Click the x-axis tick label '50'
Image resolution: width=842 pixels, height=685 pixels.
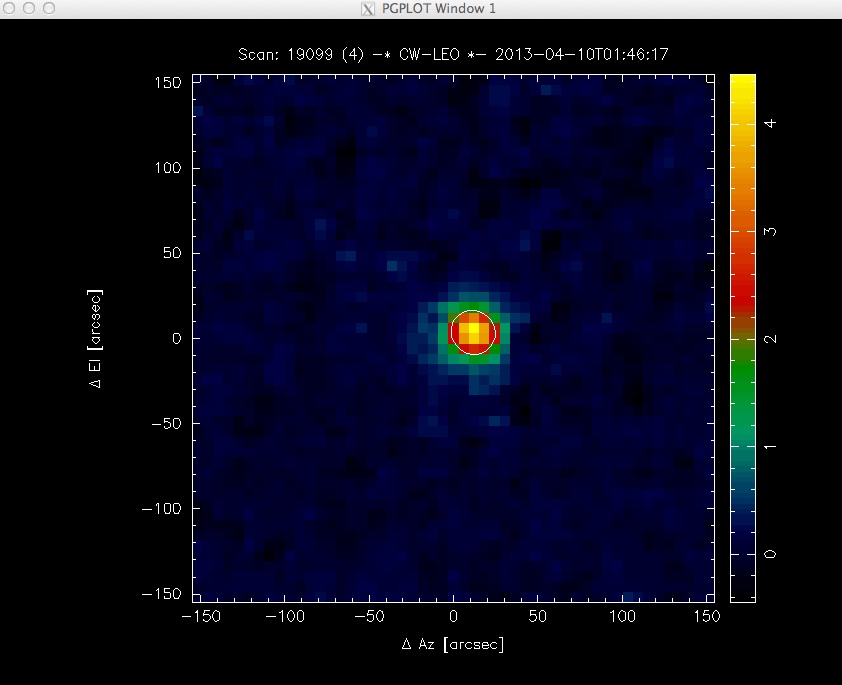click(538, 616)
